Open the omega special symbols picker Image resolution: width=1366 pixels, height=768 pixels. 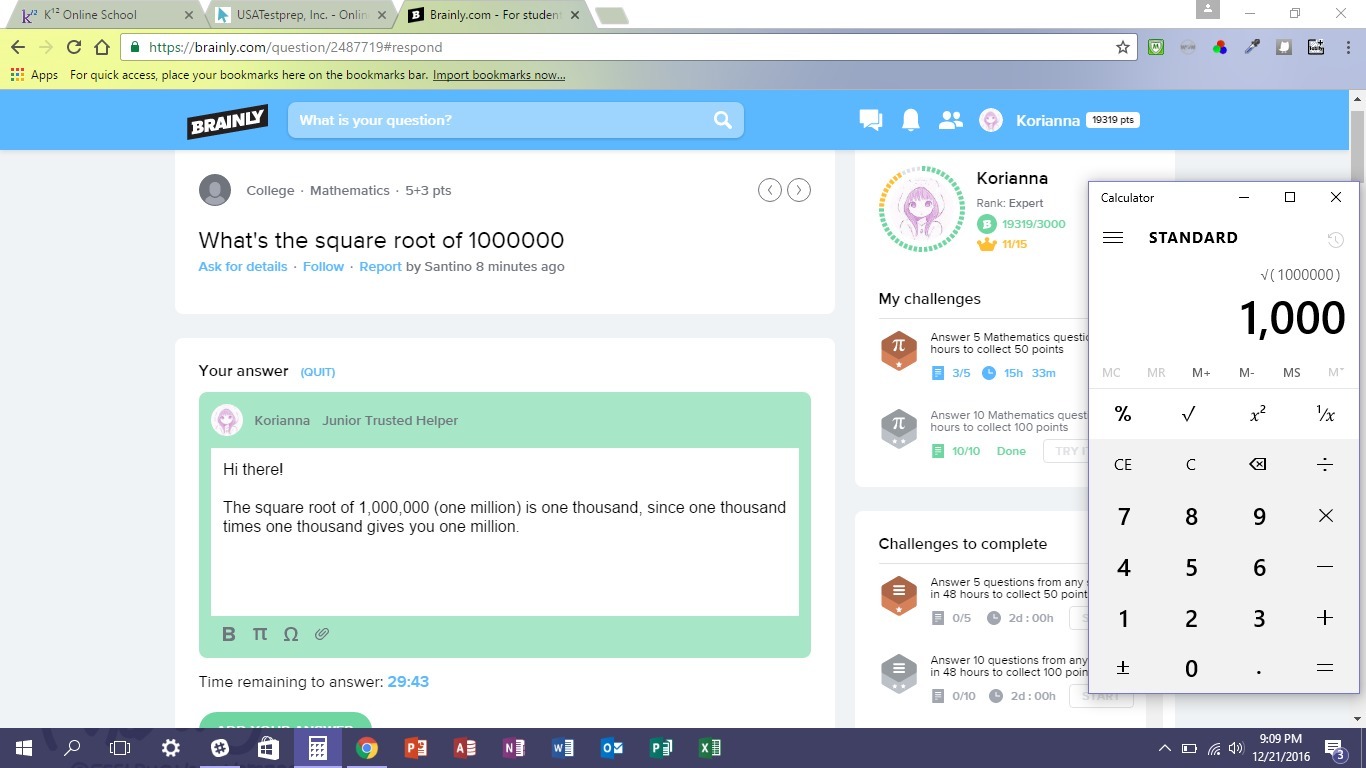coord(291,634)
